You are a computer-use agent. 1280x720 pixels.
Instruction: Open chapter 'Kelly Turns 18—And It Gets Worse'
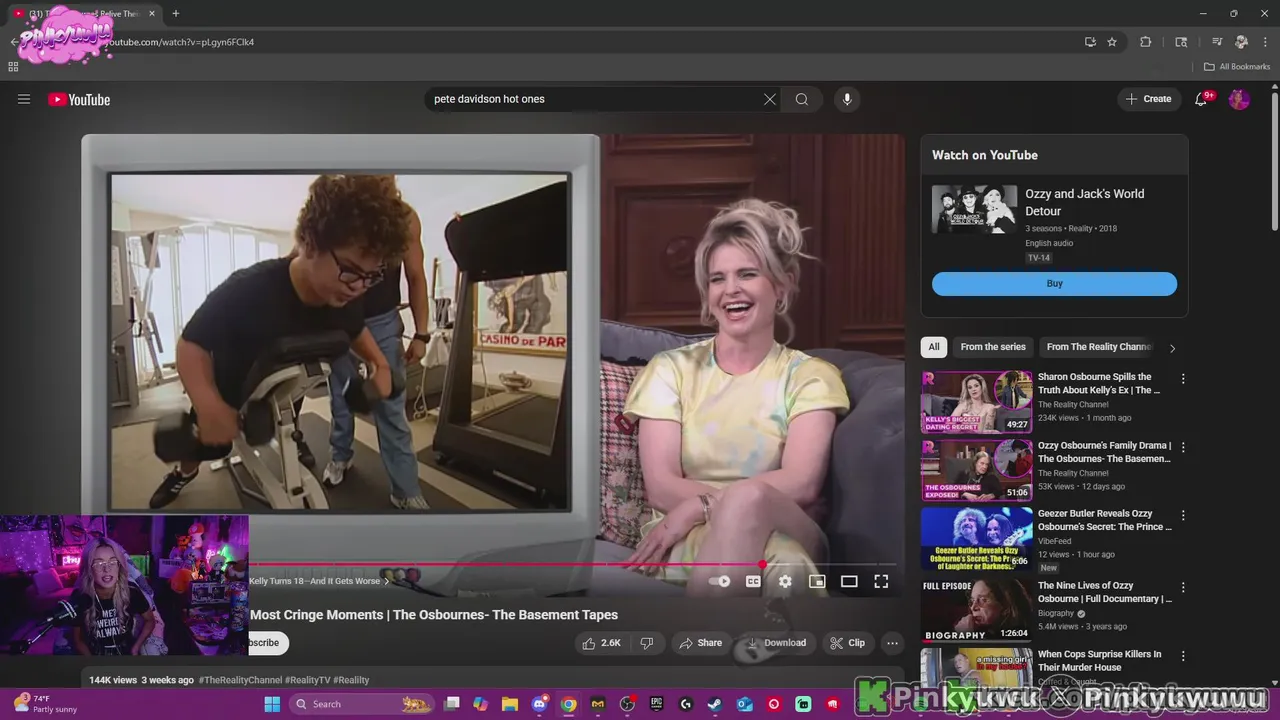[319, 581]
